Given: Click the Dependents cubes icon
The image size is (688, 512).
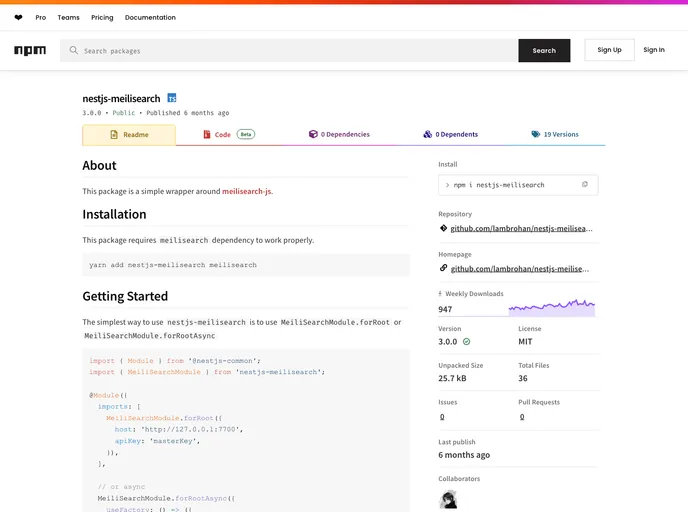Looking at the screenshot, I should (x=427, y=134).
